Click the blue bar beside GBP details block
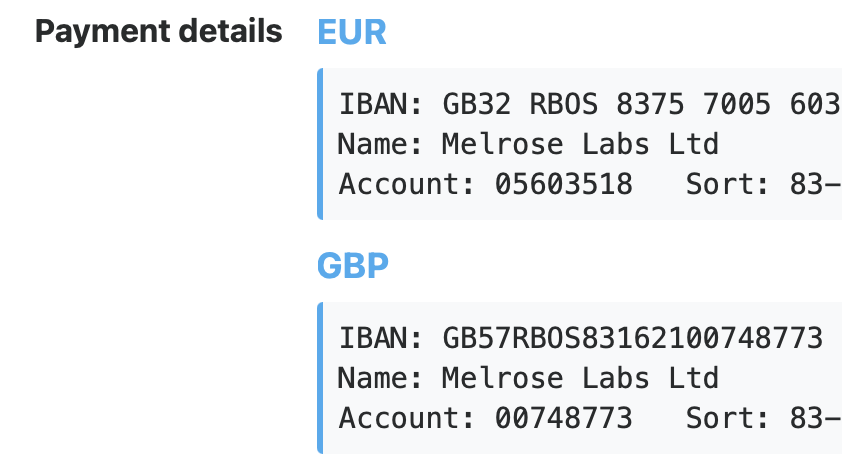Image resolution: width=842 pixels, height=470 pixels. [320, 378]
